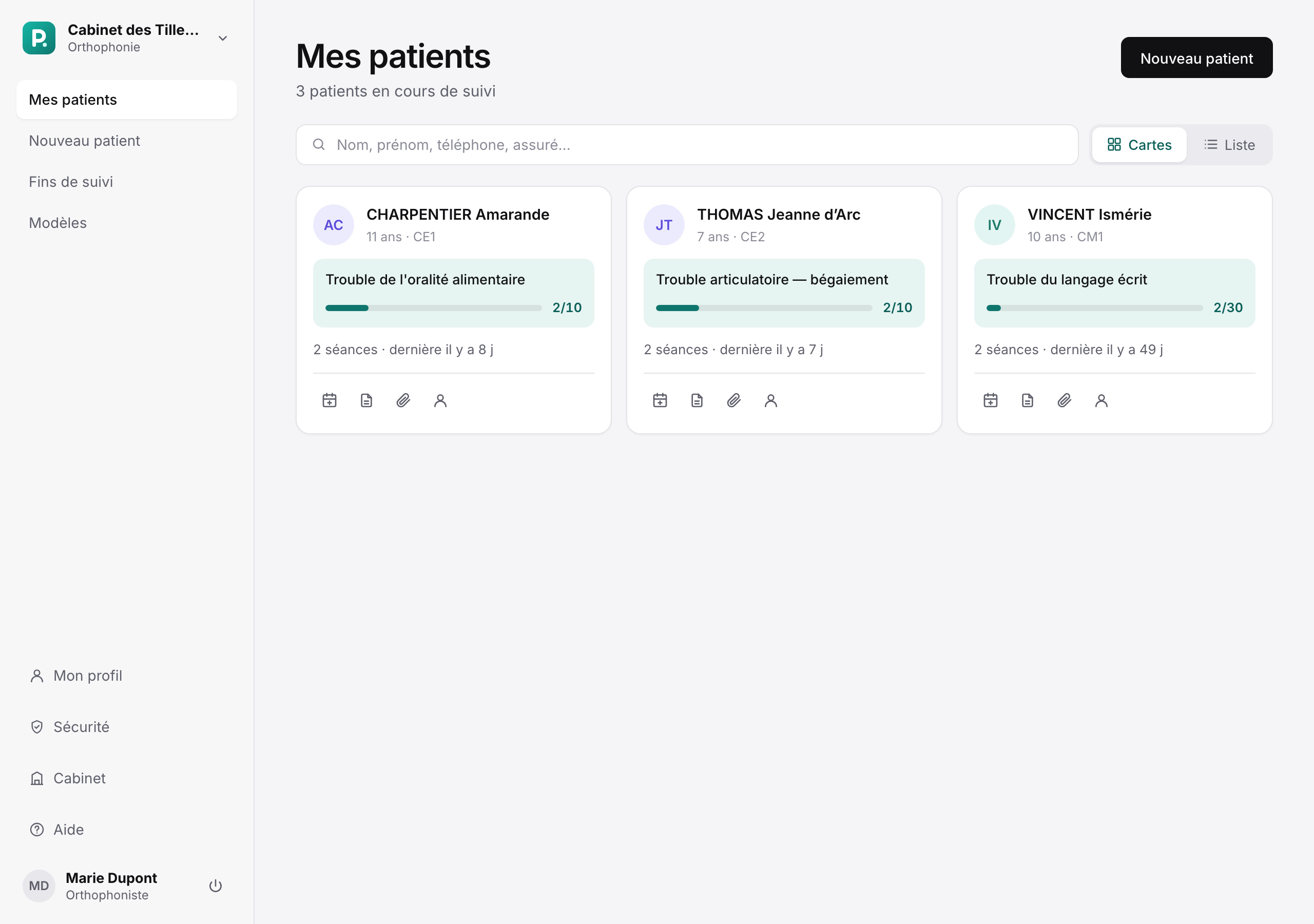Click the IV avatar circle

coord(995,225)
